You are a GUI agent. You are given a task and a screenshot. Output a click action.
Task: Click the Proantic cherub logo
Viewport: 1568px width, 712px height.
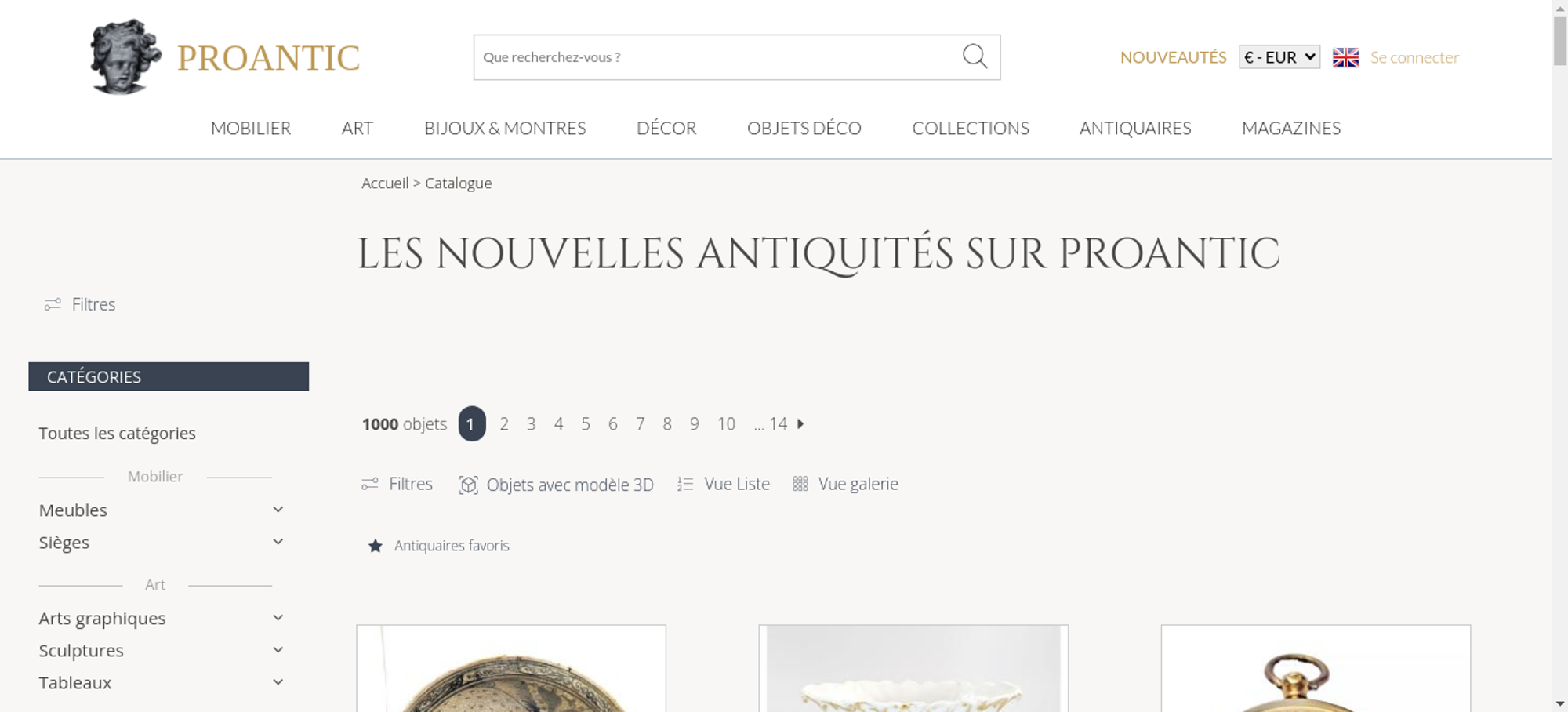point(125,56)
